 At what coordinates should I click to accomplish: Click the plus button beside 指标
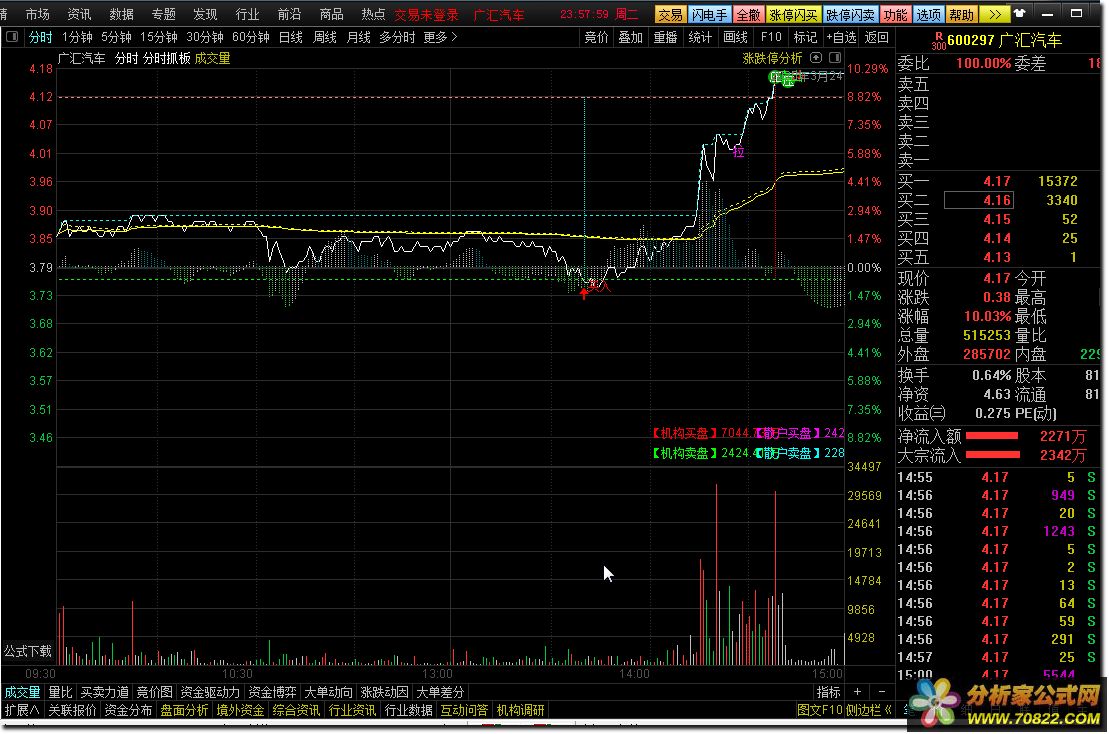click(x=857, y=692)
